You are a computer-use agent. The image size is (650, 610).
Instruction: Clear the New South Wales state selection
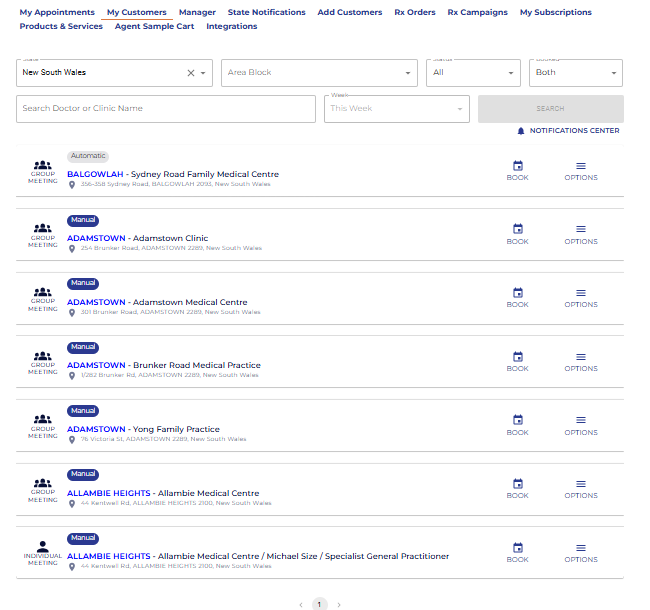[x=191, y=73]
